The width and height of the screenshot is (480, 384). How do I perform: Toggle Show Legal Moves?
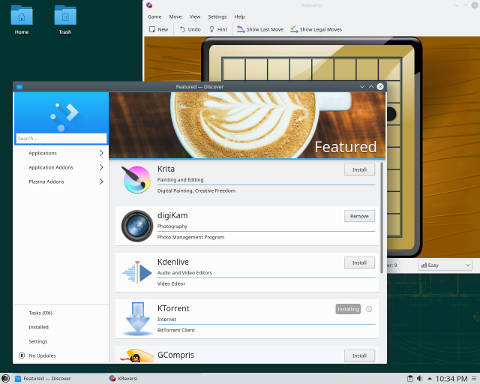point(316,29)
